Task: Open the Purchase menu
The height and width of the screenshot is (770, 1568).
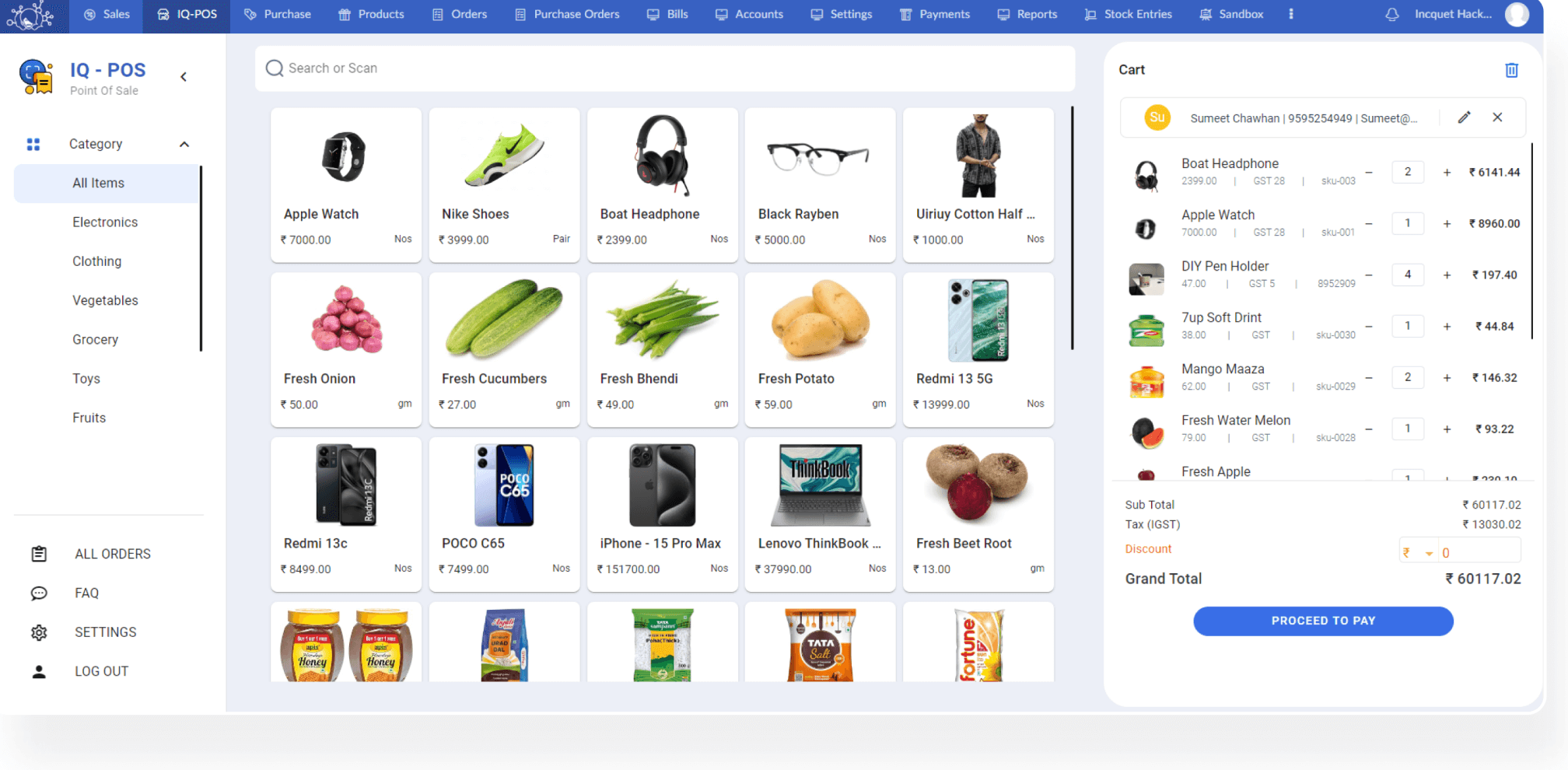Action: [277, 14]
